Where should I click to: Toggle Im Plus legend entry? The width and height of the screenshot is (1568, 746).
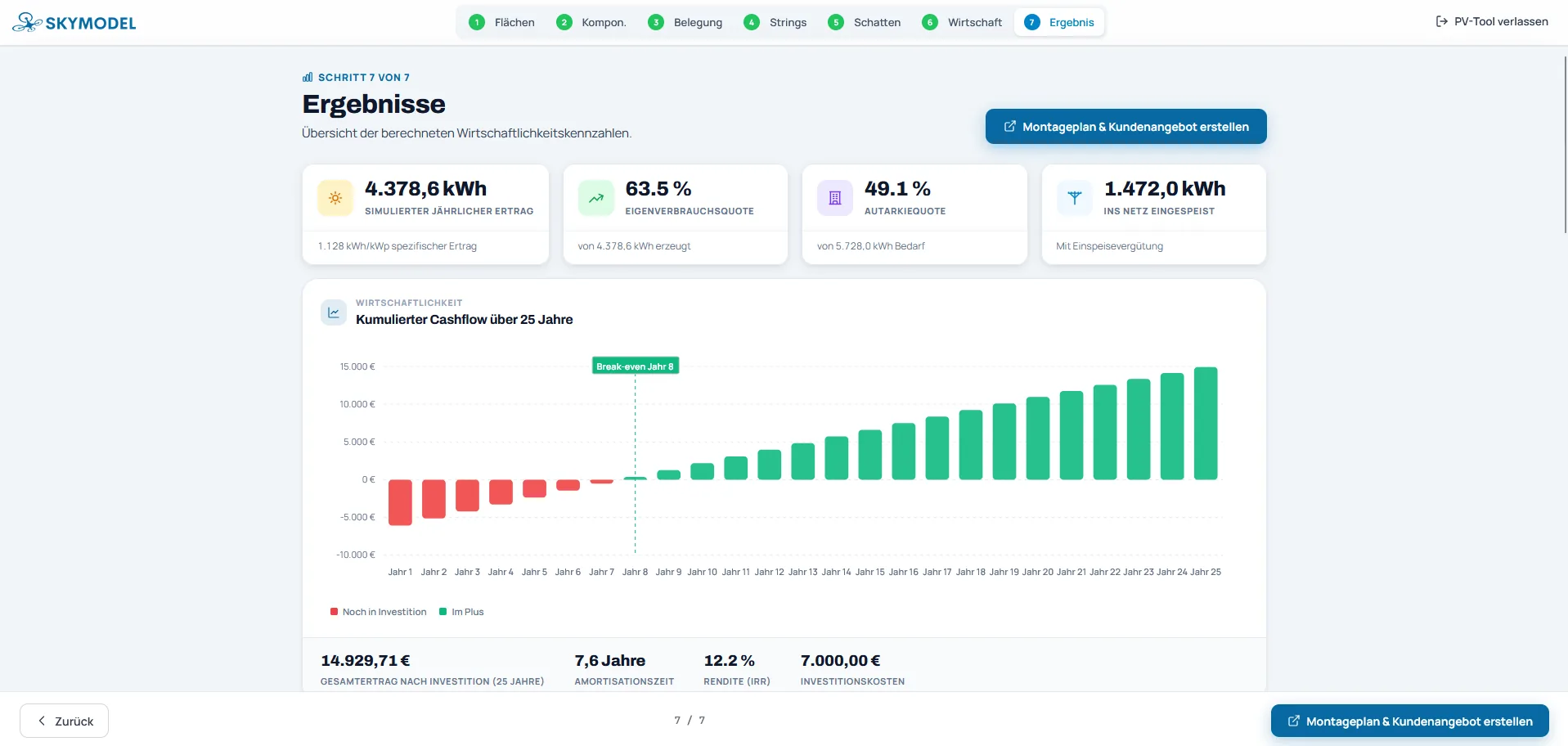(461, 612)
